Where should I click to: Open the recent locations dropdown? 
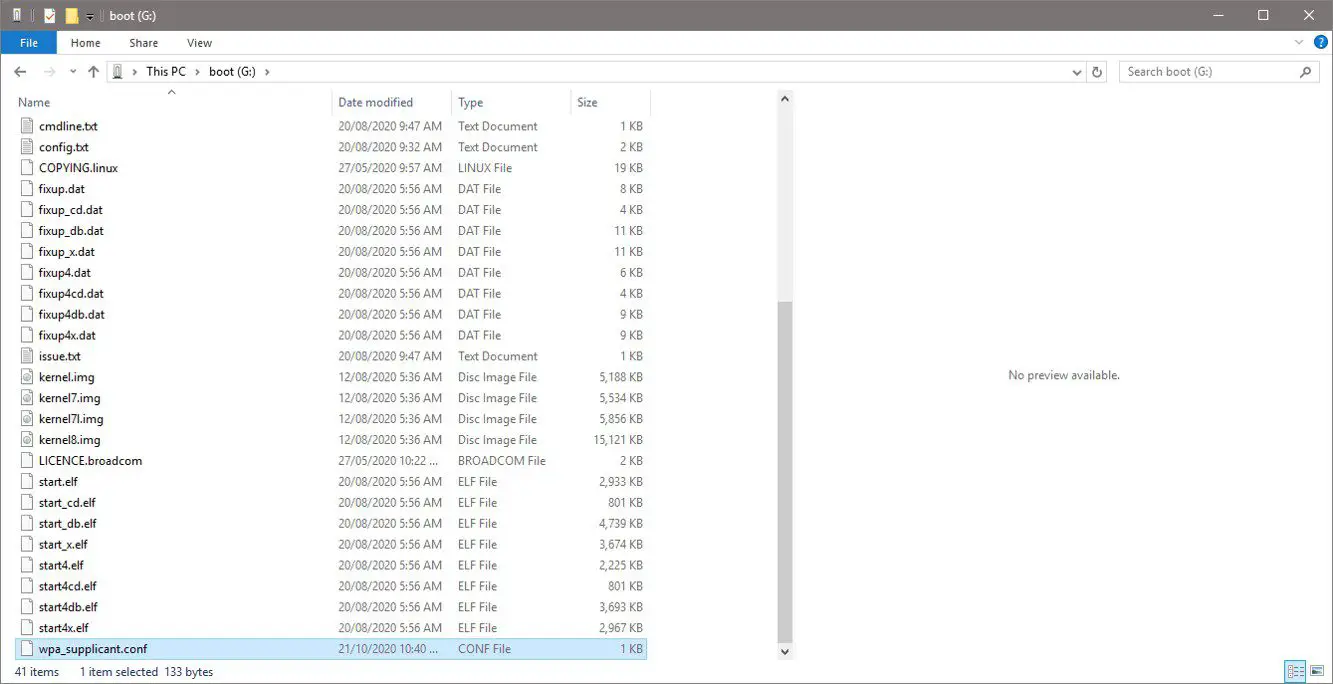point(73,72)
